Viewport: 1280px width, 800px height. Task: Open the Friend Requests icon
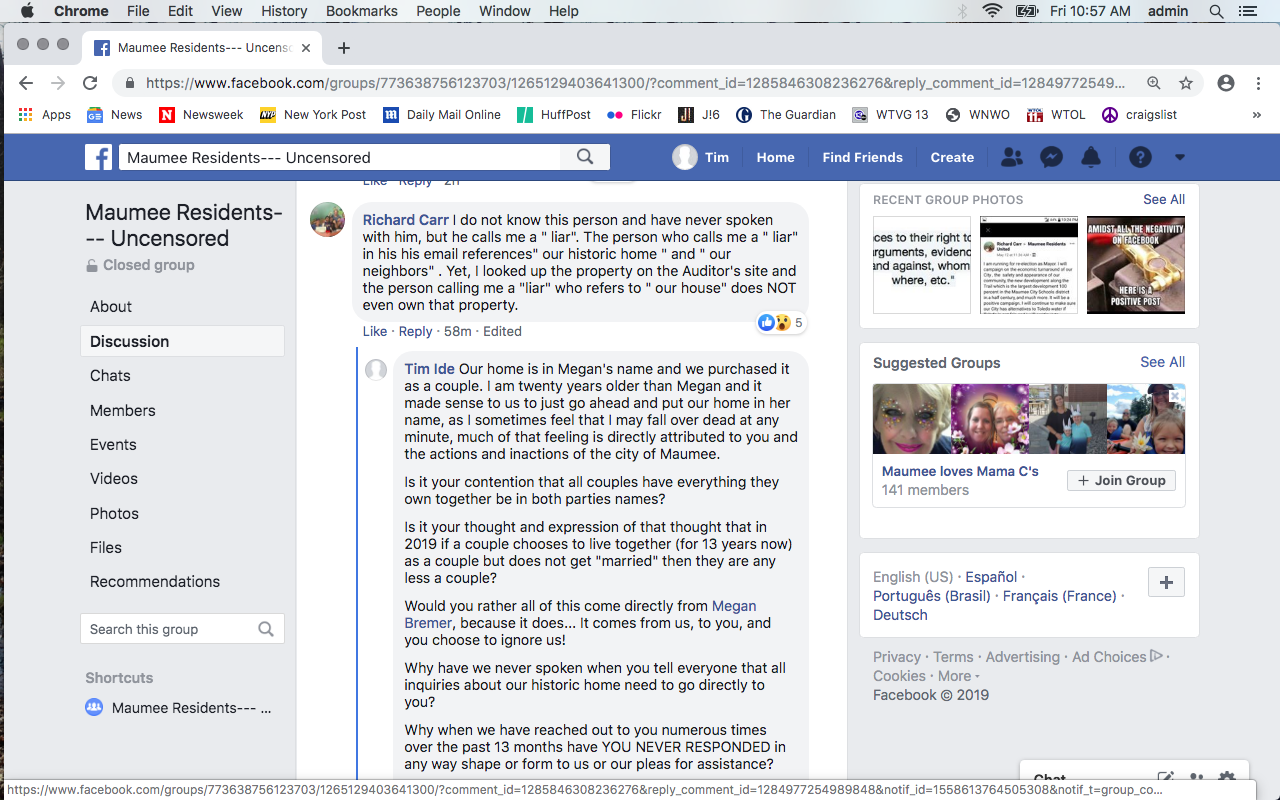1011,157
